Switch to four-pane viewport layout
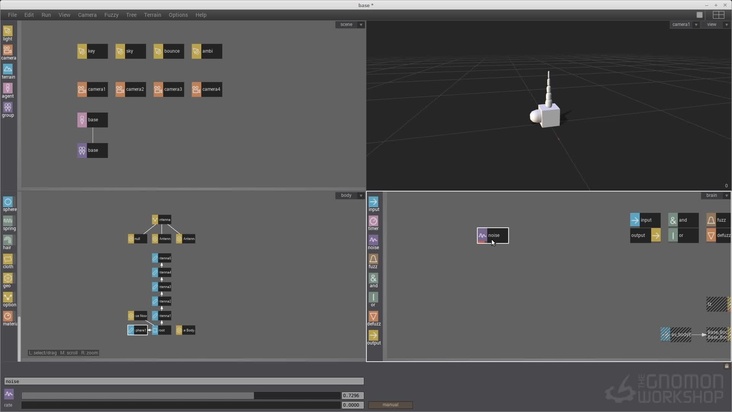This screenshot has width=732, height=412. (x=718, y=15)
